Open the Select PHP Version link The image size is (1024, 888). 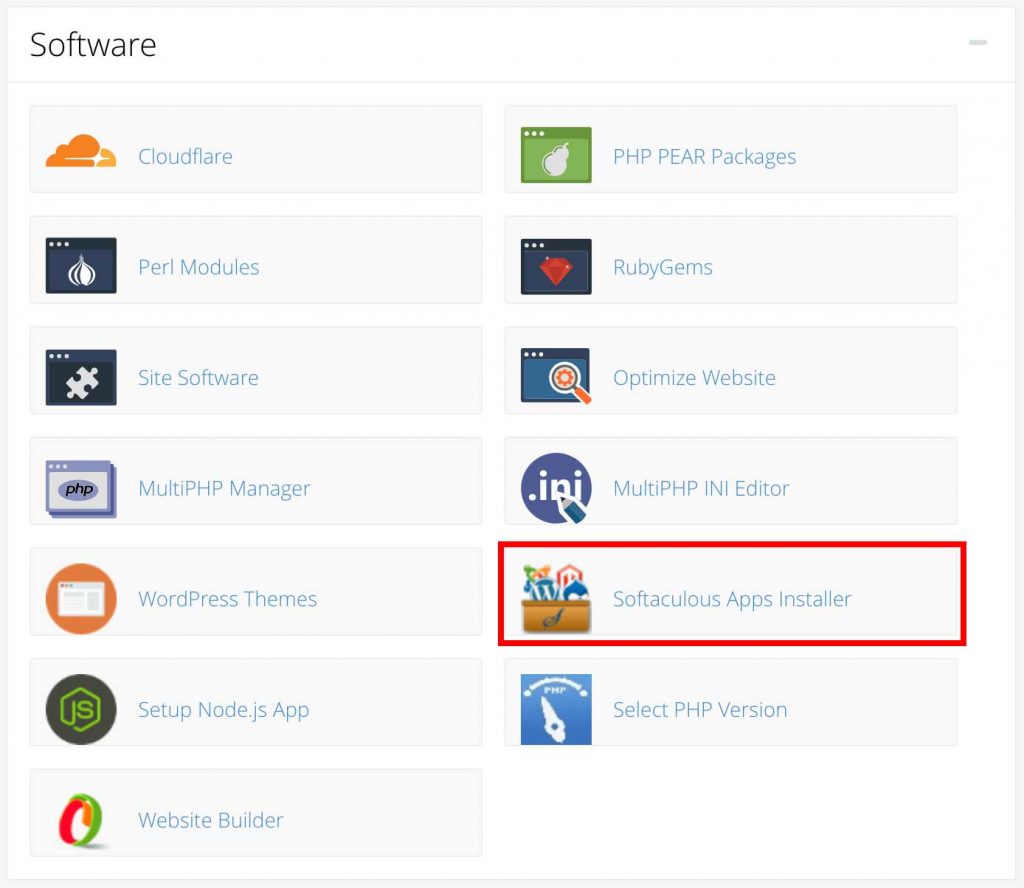click(699, 710)
